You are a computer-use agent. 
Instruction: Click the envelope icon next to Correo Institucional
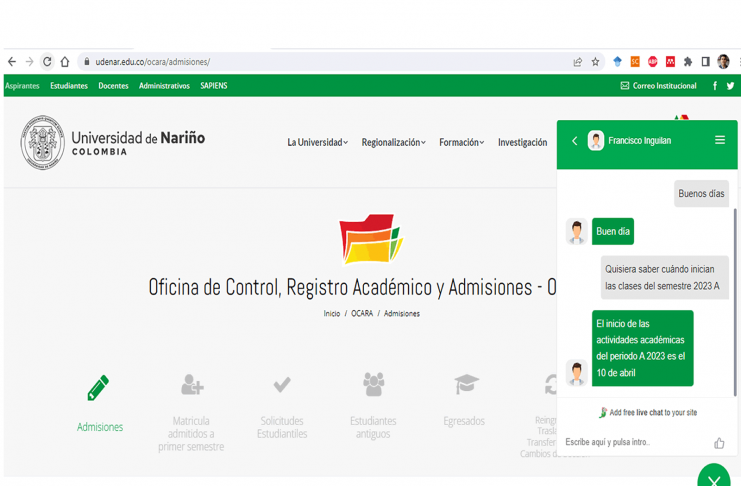pos(625,86)
